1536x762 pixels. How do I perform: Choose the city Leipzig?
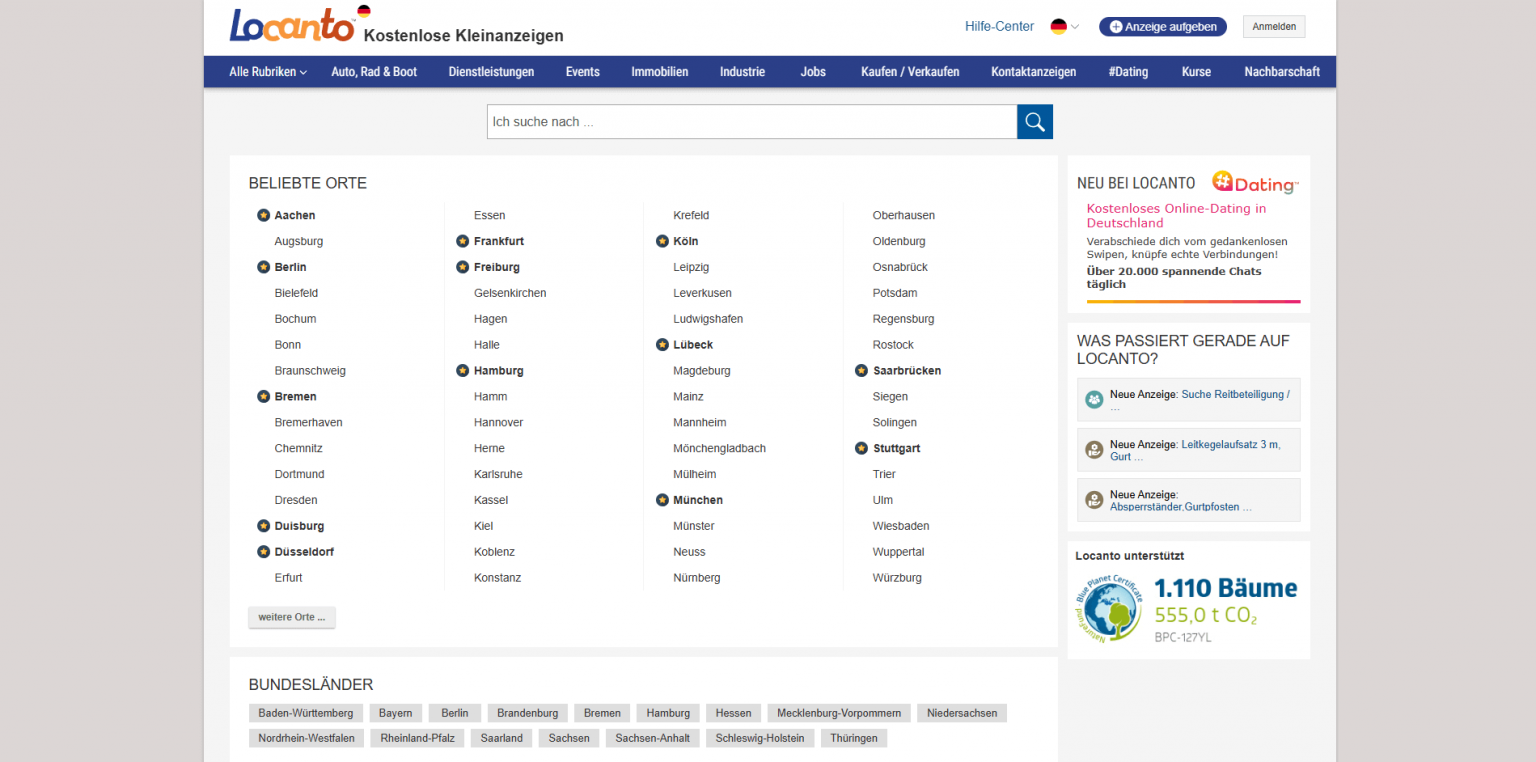[691, 267]
